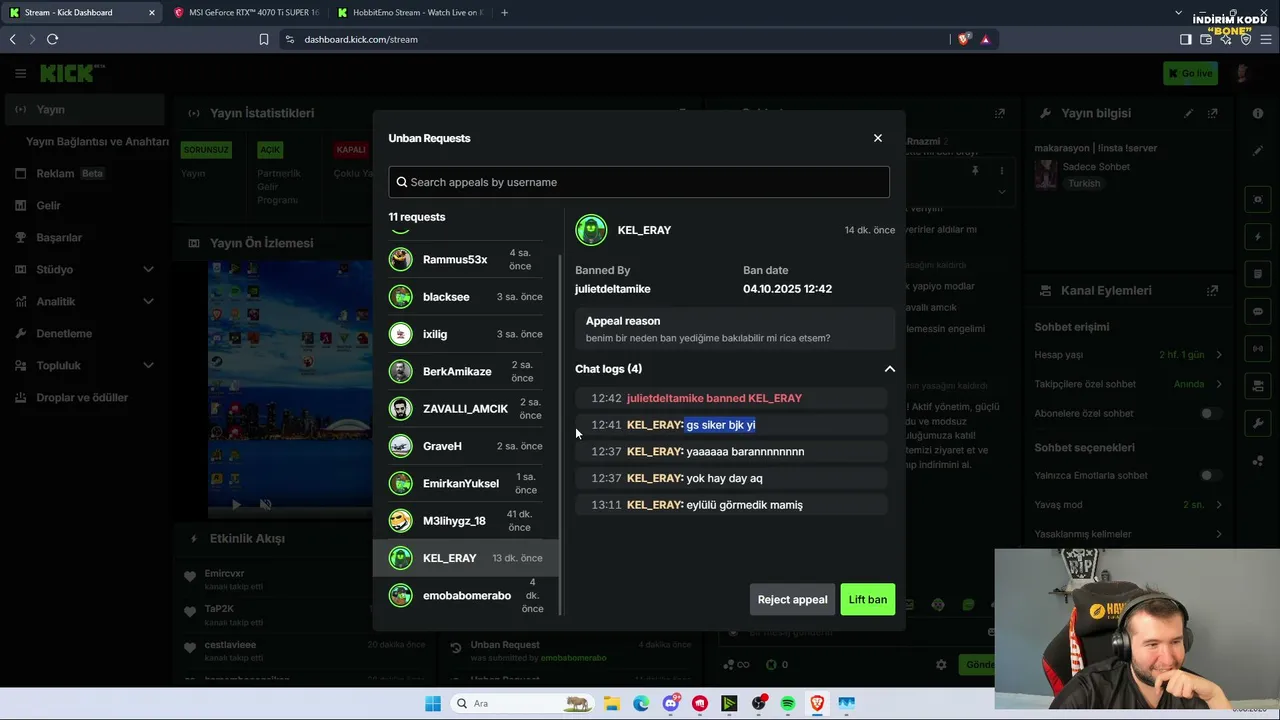The image size is (1280, 720).
Task: Open Yayın Bağlantısı ve Anahtarı page
Action: (x=97, y=141)
